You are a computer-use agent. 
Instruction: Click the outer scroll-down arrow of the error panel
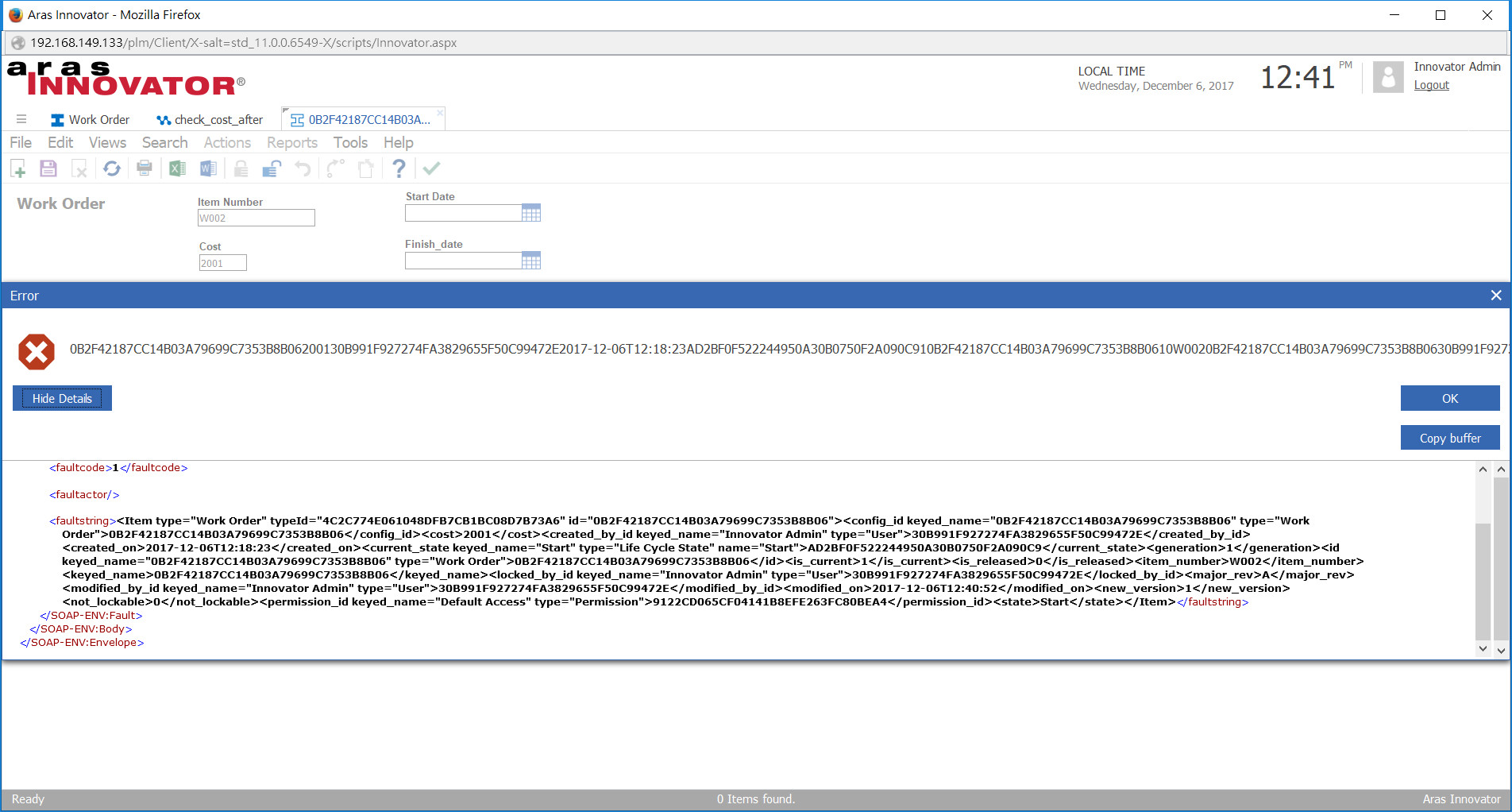1501,650
